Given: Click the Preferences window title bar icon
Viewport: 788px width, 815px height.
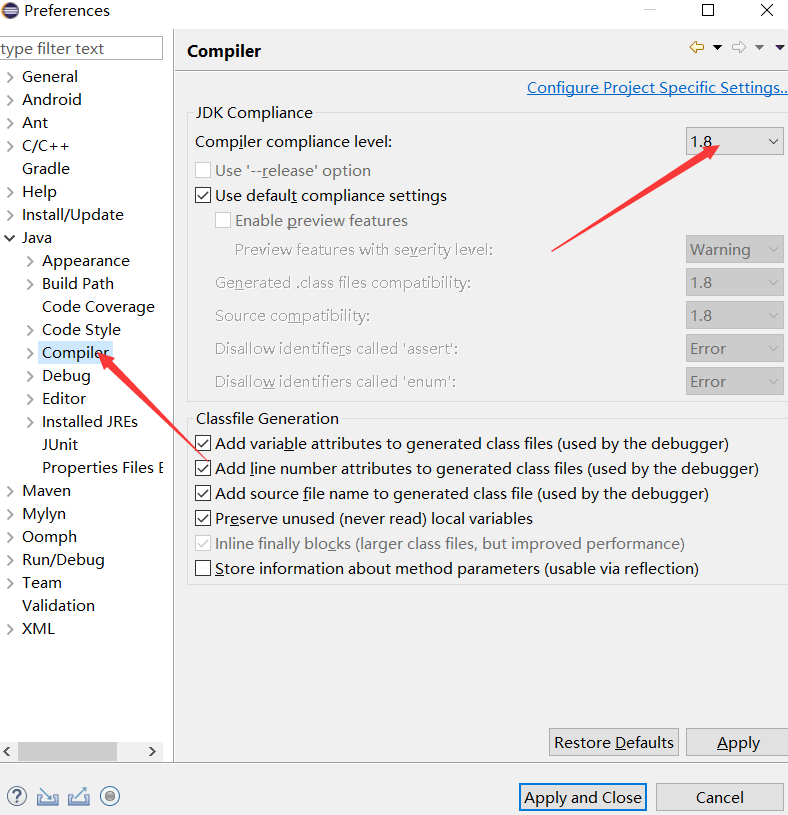Looking at the screenshot, I should click(x=12, y=10).
